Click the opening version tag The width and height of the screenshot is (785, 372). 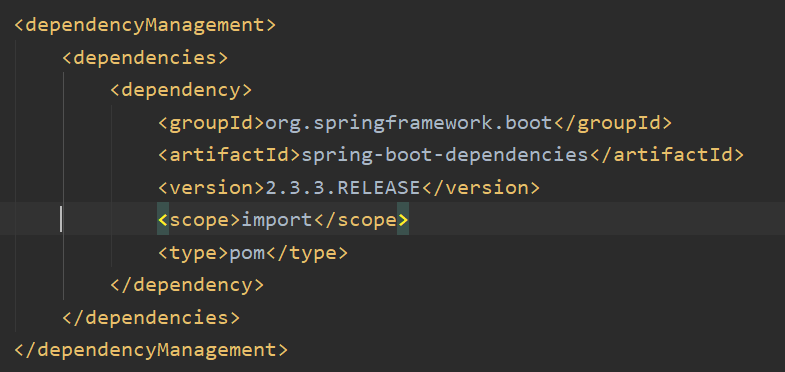coord(211,188)
